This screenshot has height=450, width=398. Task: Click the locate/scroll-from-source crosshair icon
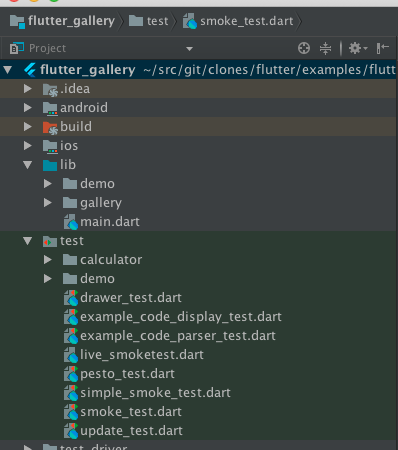tap(304, 48)
